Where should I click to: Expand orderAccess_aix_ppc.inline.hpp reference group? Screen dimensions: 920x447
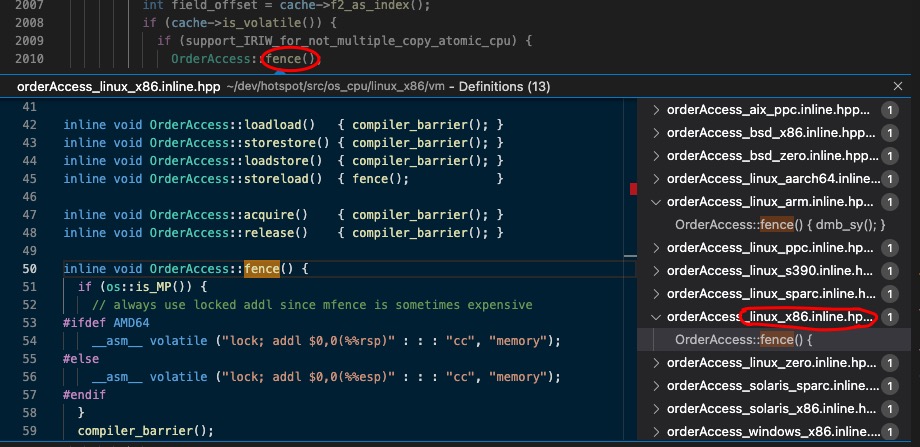pos(656,110)
